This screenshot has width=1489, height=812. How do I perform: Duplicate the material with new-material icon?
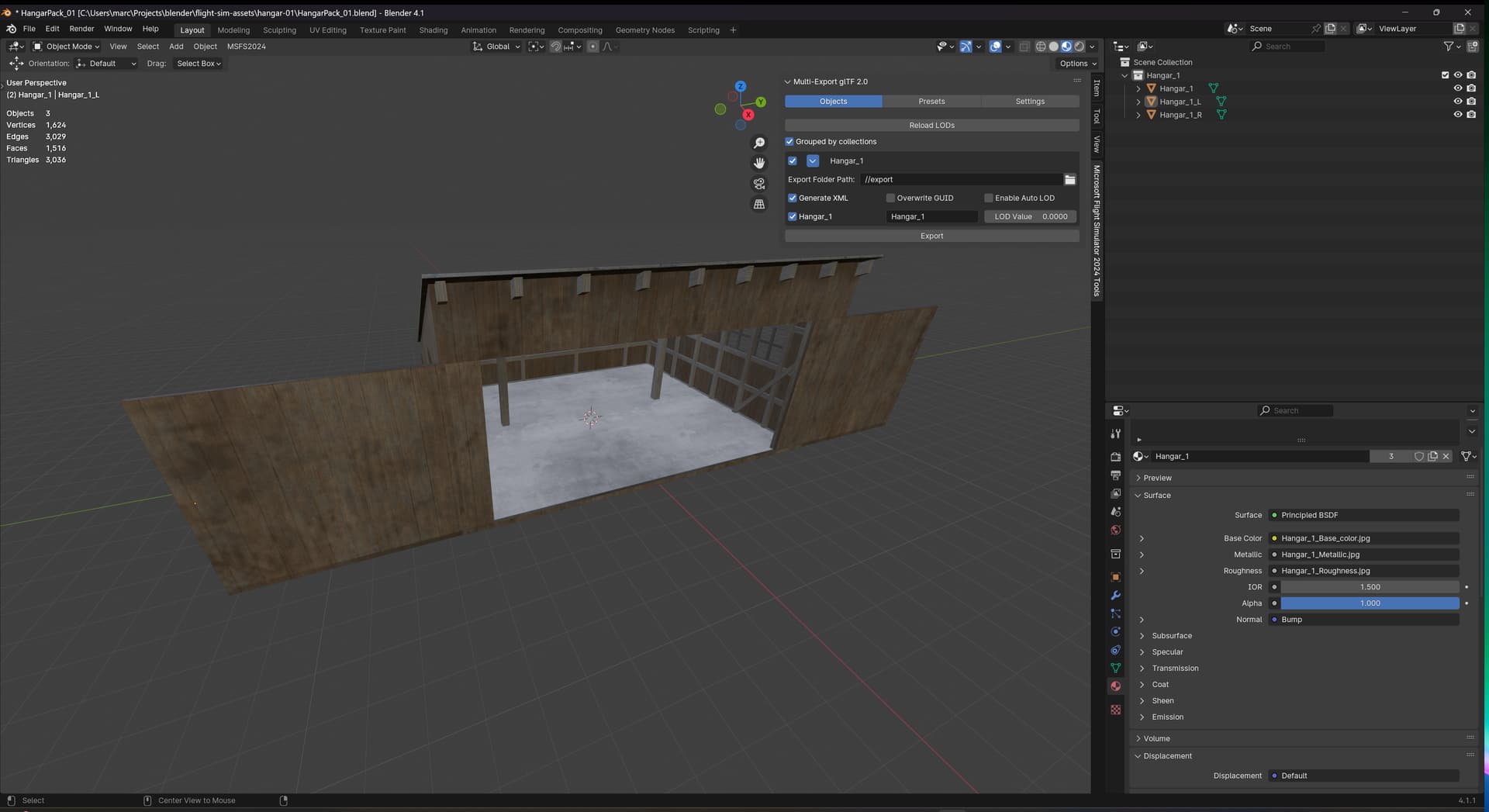point(1432,456)
